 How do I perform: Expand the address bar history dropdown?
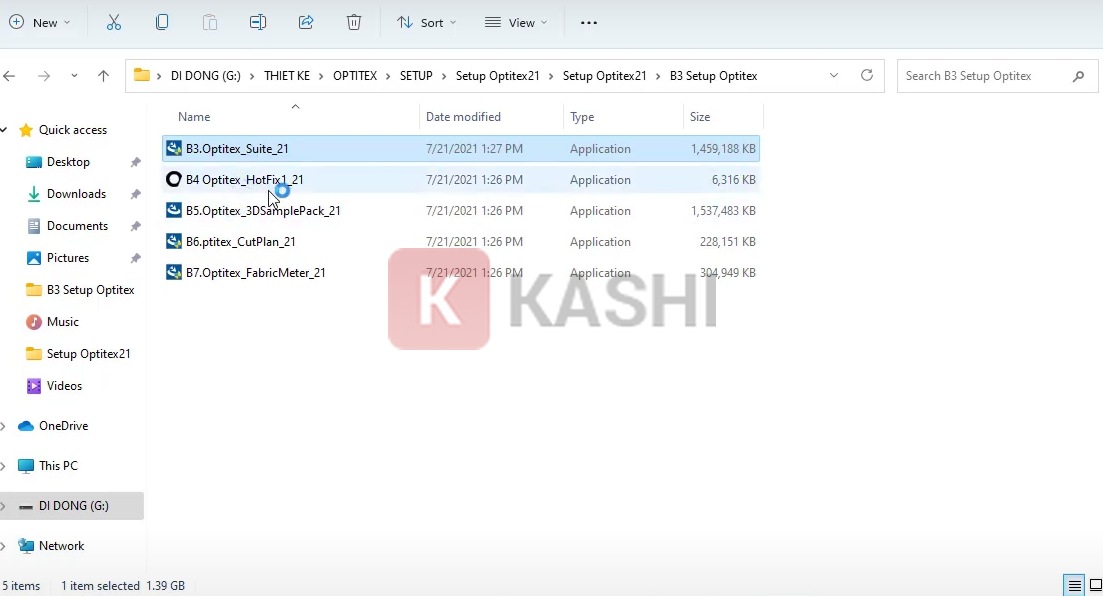833,75
